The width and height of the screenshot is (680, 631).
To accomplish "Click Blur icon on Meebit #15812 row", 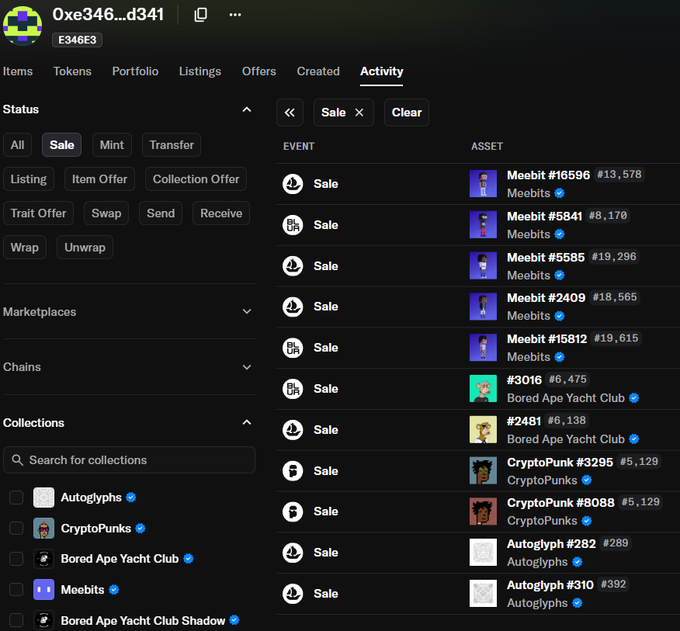I will [x=293, y=348].
